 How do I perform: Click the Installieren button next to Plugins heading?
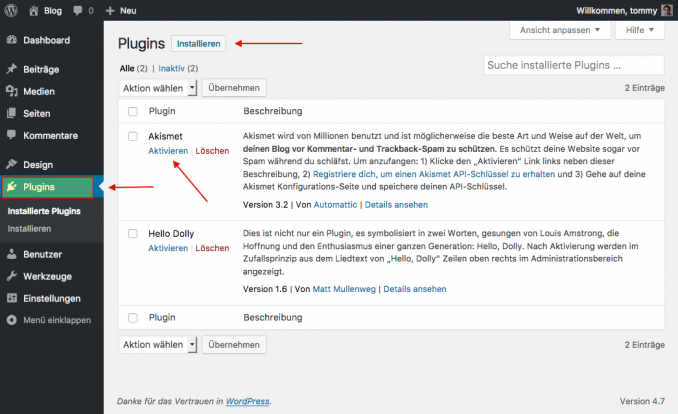click(x=198, y=44)
